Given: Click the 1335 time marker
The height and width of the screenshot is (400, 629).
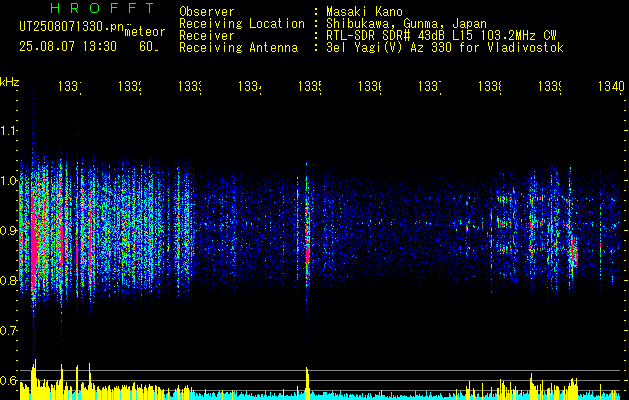Looking at the screenshot, I should 310,86.
